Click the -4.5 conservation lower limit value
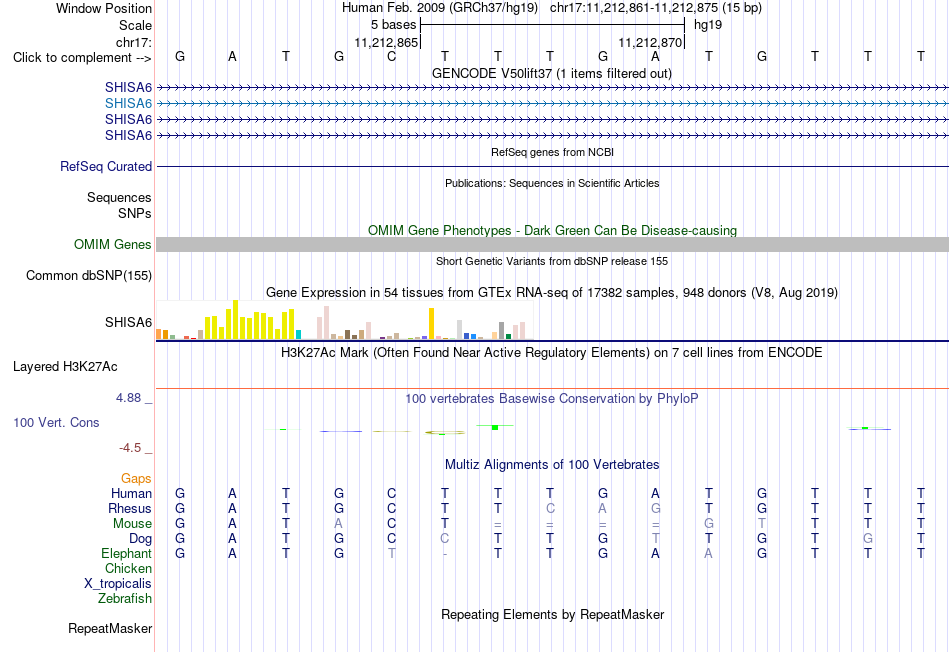The height and width of the screenshot is (652, 950). coord(130,448)
